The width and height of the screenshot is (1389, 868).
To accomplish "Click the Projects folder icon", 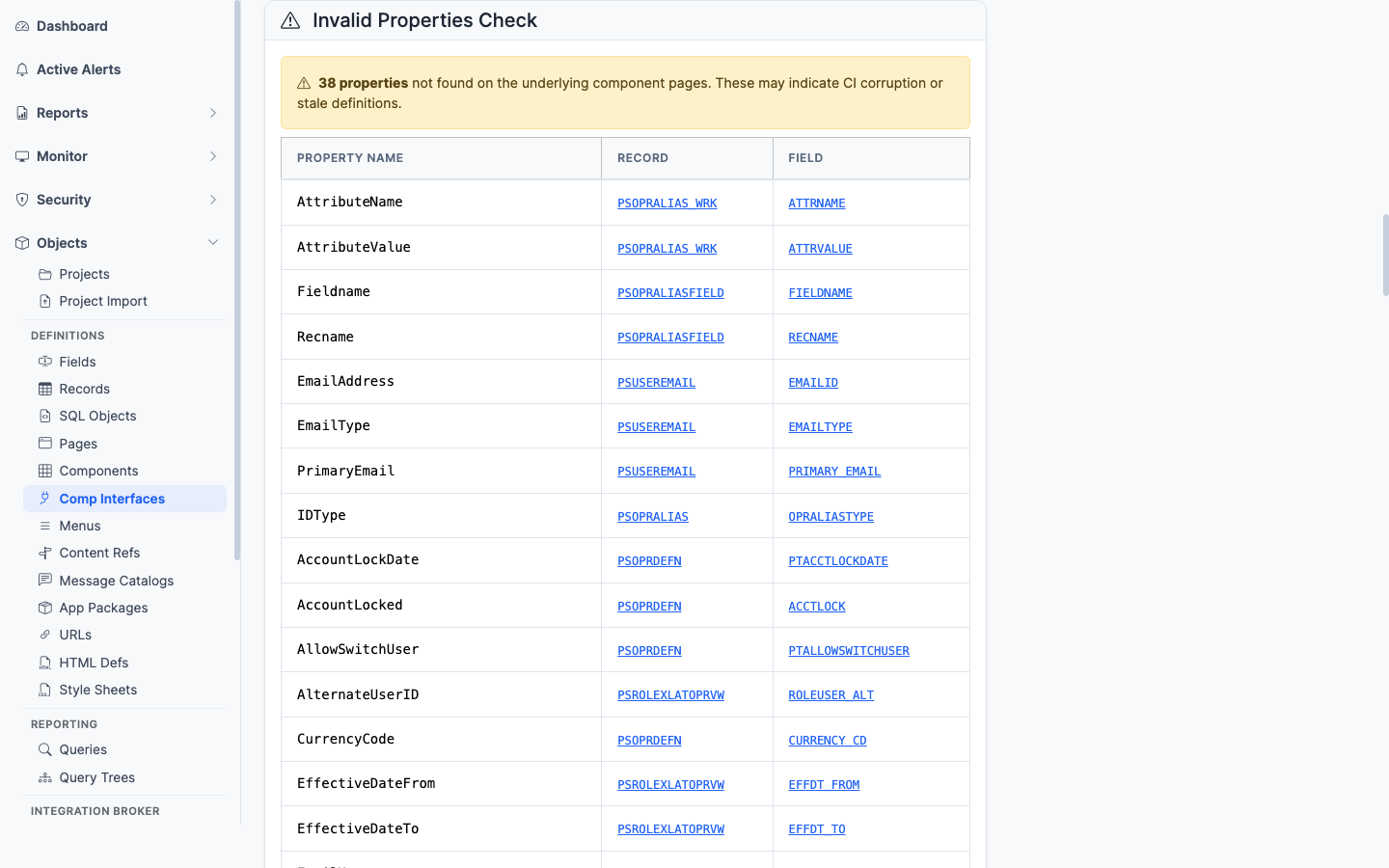I will pos(45,274).
